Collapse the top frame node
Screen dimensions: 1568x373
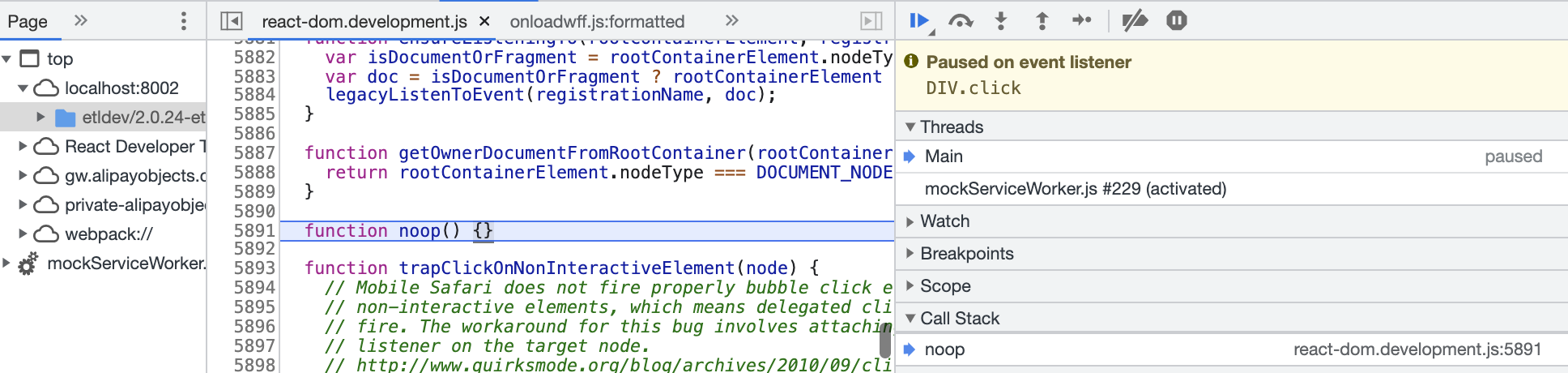[x=7, y=59]
